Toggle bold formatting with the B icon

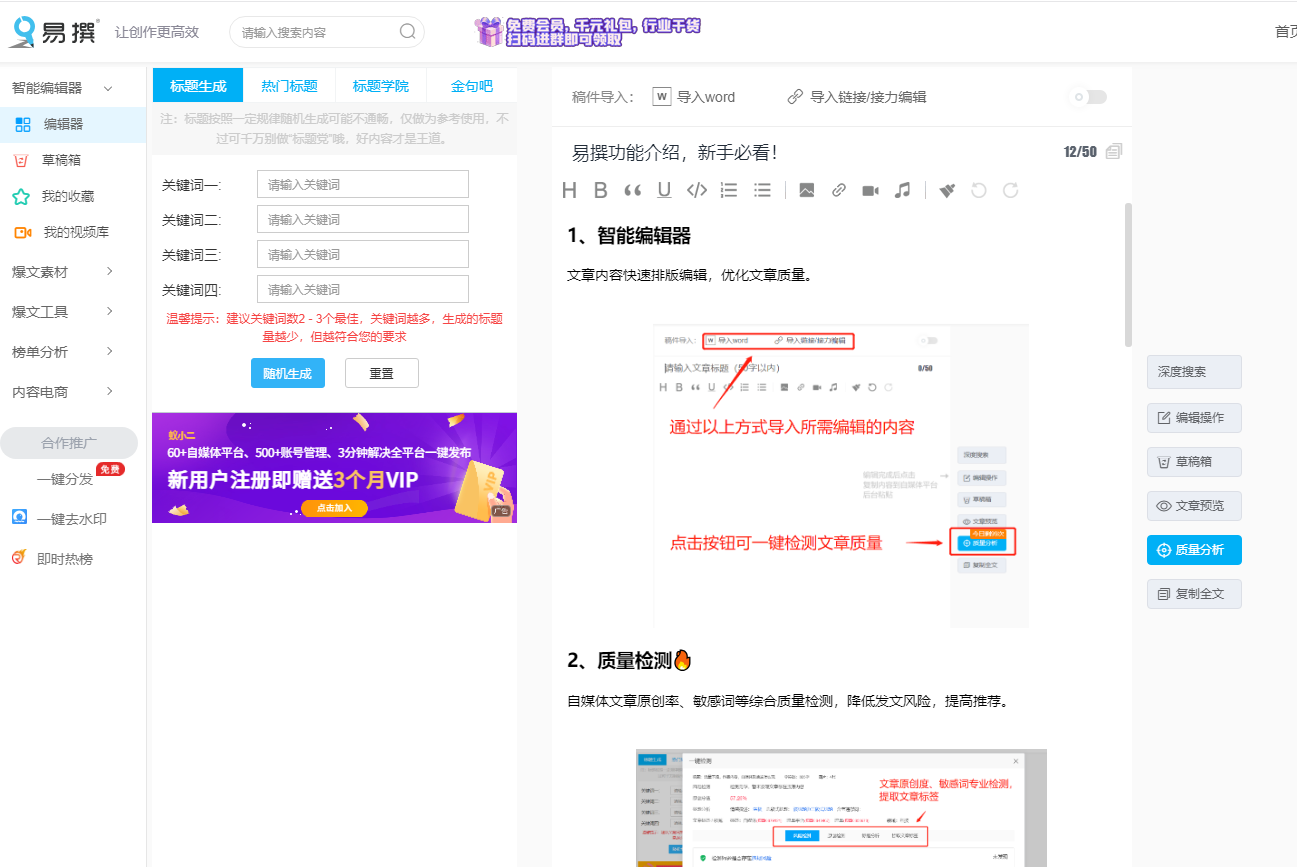point(601,190)
